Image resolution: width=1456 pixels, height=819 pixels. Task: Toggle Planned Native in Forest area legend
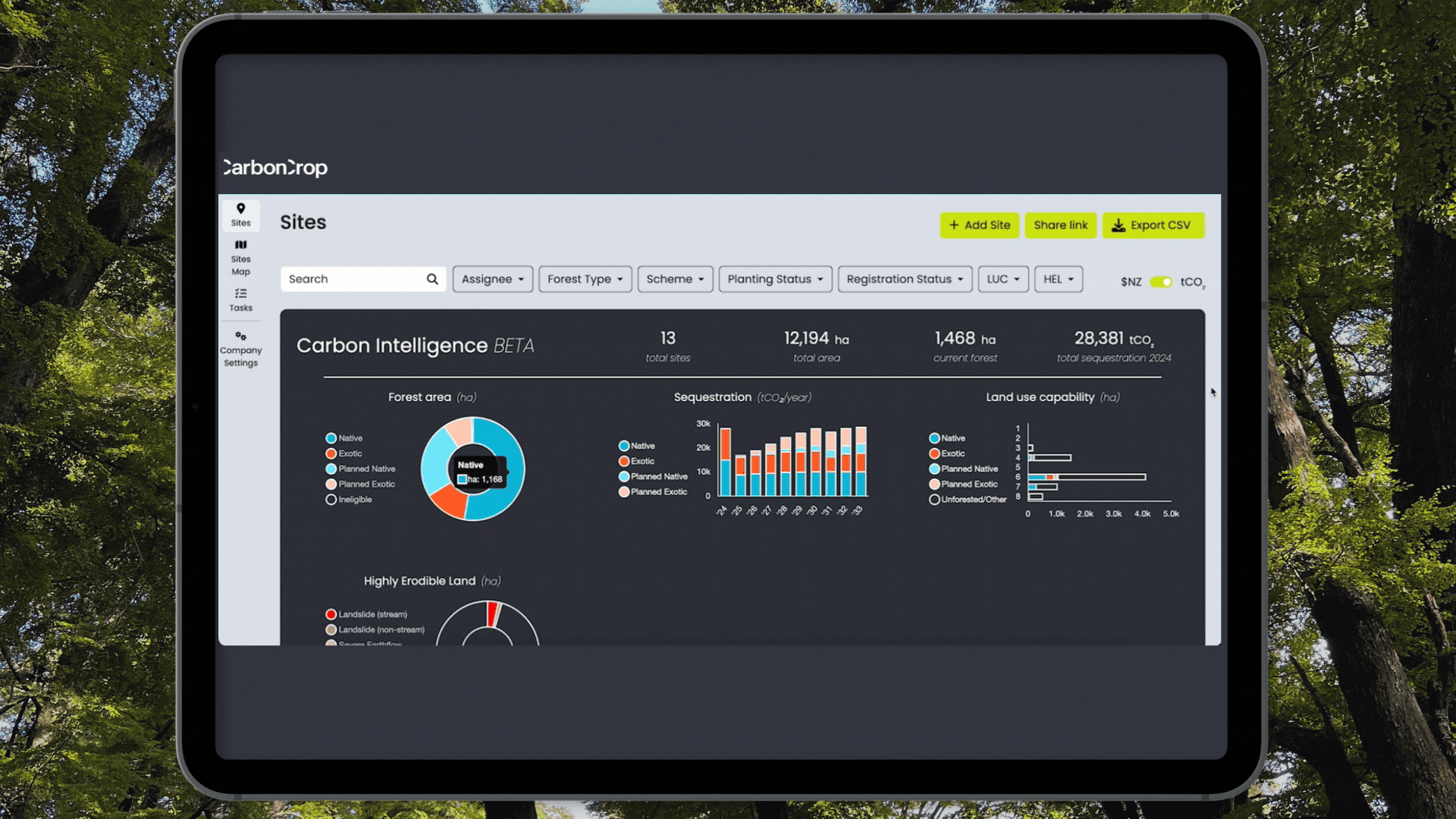361,469
